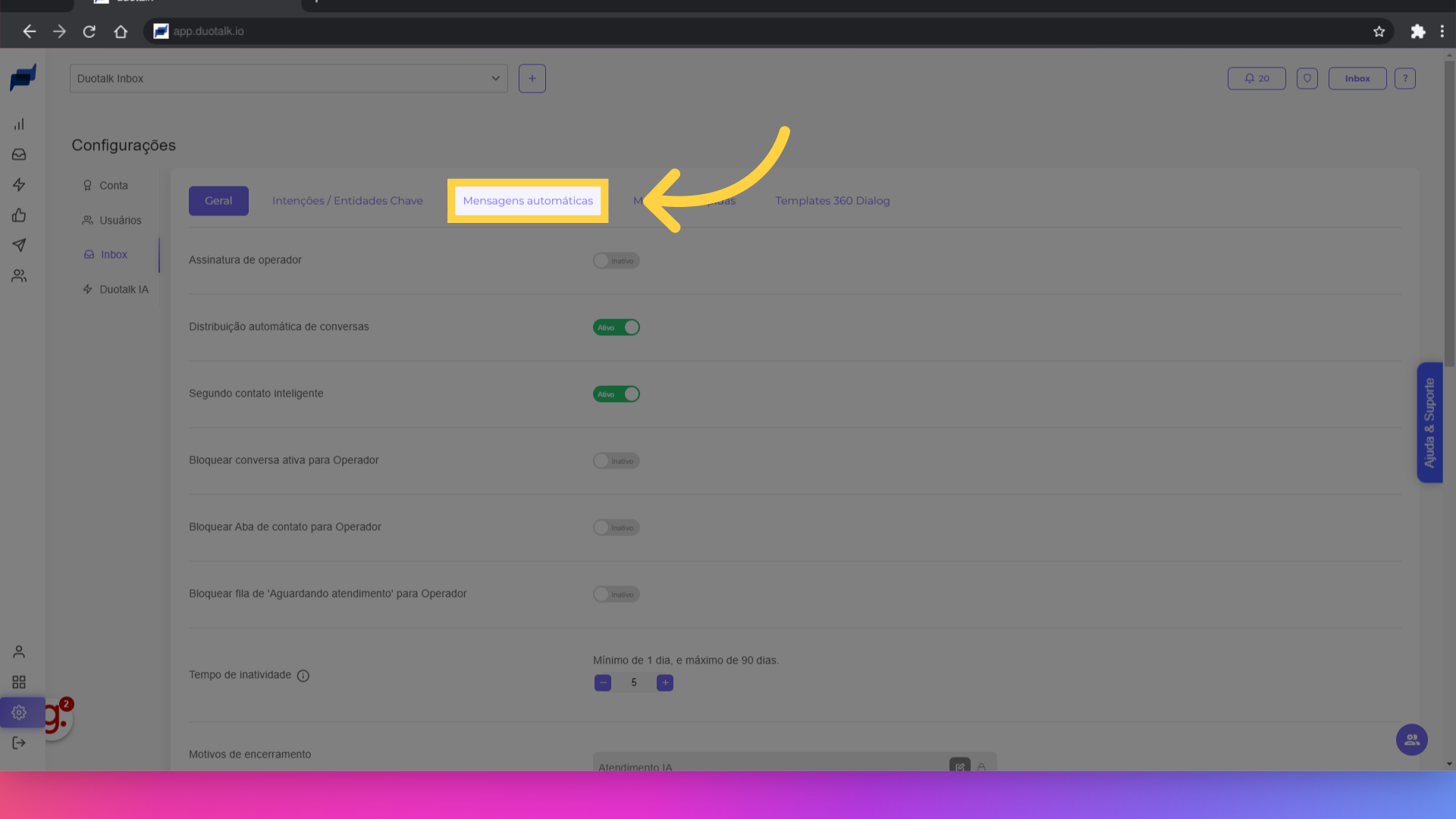
Task: Open the Templates 360 Dialog tab
Action: coord(832,201)
